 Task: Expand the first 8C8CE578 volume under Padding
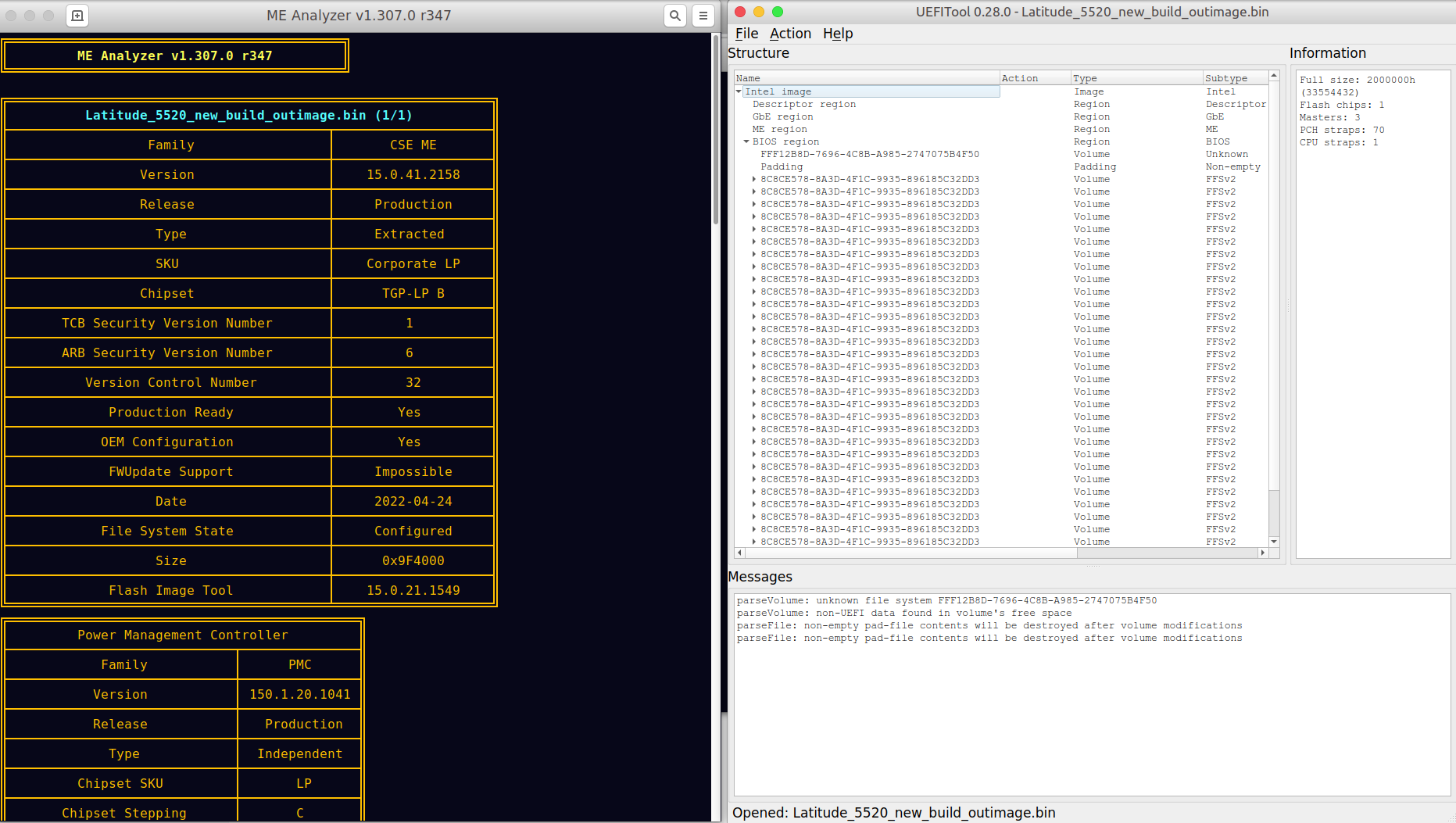click(x=754, y=179)
